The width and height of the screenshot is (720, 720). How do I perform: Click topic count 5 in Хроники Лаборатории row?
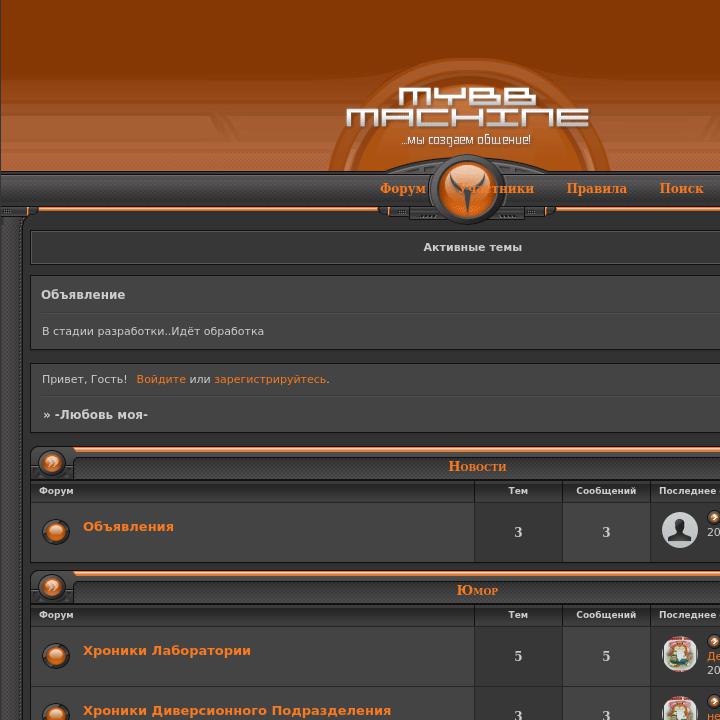(x=518, y=656)
